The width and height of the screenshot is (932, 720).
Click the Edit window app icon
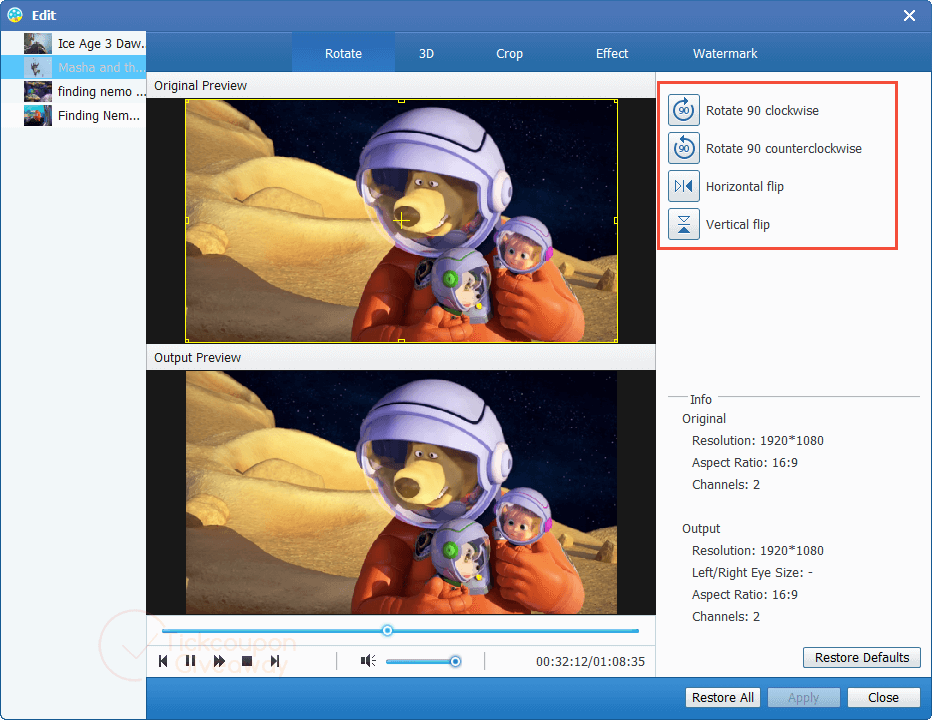point(15,15)
